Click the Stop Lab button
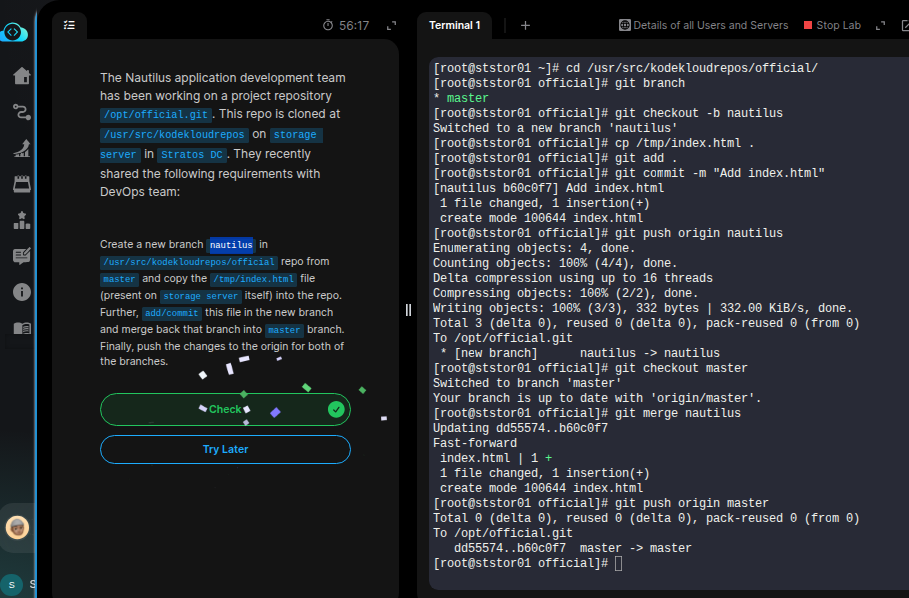 pyautogui.click(x=832, y=25)
